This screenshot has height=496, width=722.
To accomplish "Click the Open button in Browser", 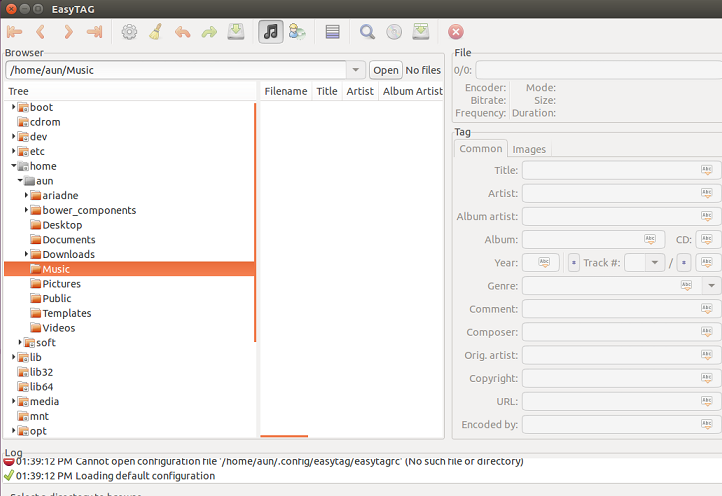I will (x=386, y=70).
